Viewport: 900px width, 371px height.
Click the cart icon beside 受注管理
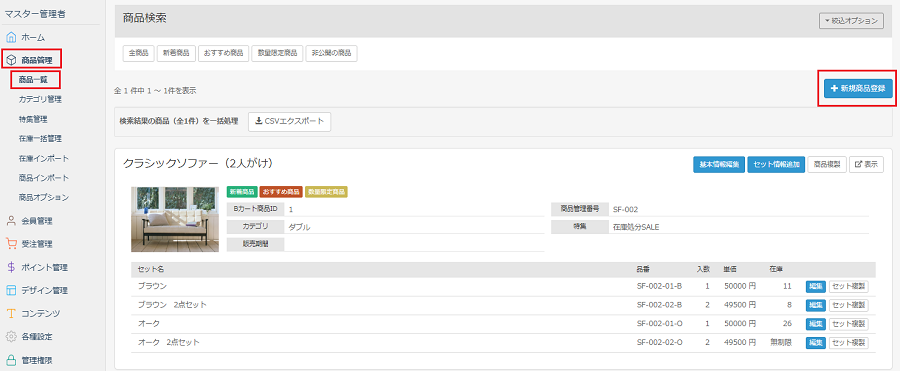[x=11, y=244]
